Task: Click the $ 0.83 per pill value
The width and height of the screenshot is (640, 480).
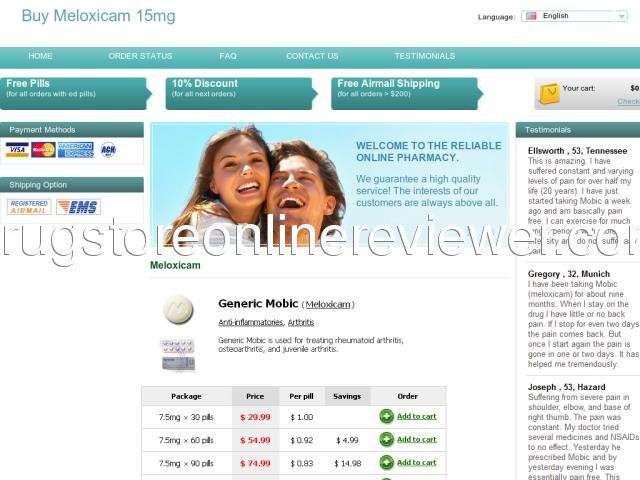Action: (302, 463)
